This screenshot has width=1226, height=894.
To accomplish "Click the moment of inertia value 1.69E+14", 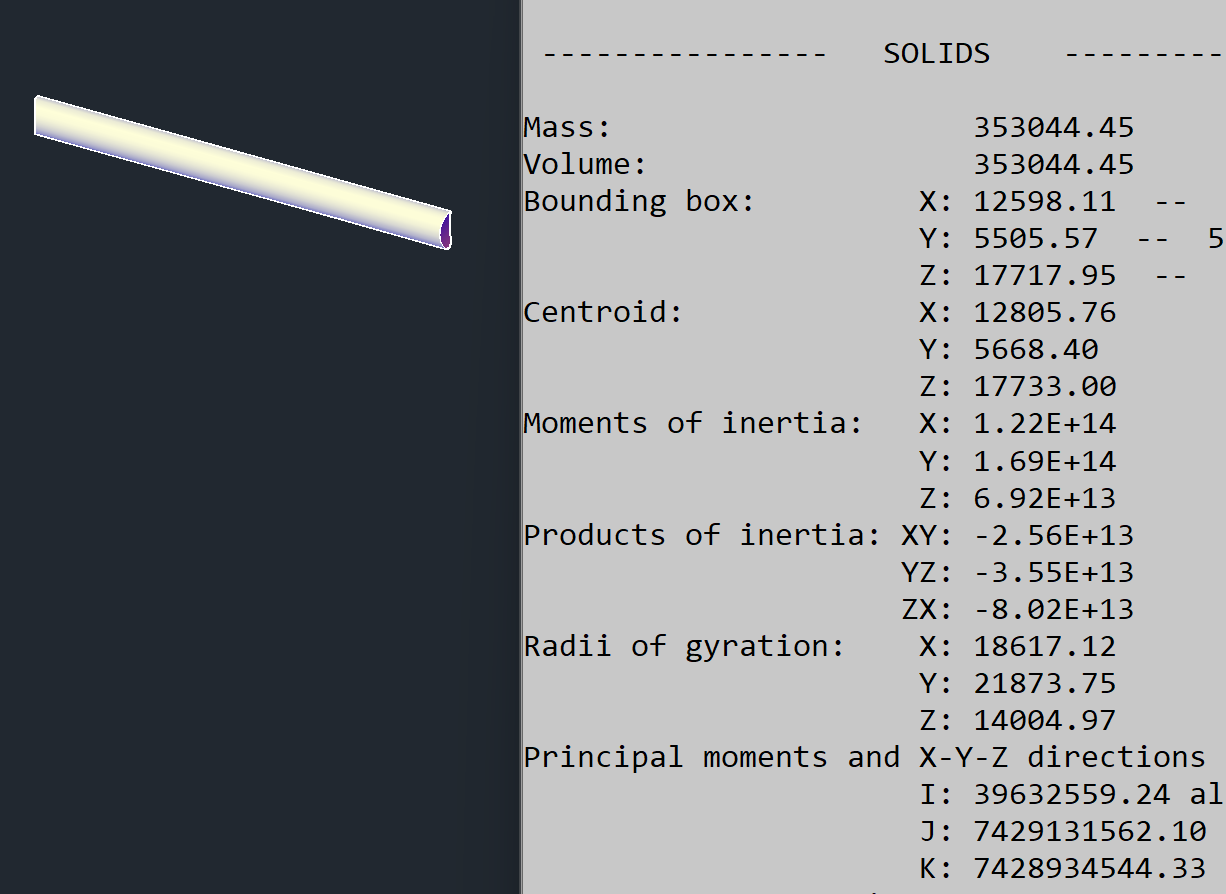I will [x=1044, y=462].
